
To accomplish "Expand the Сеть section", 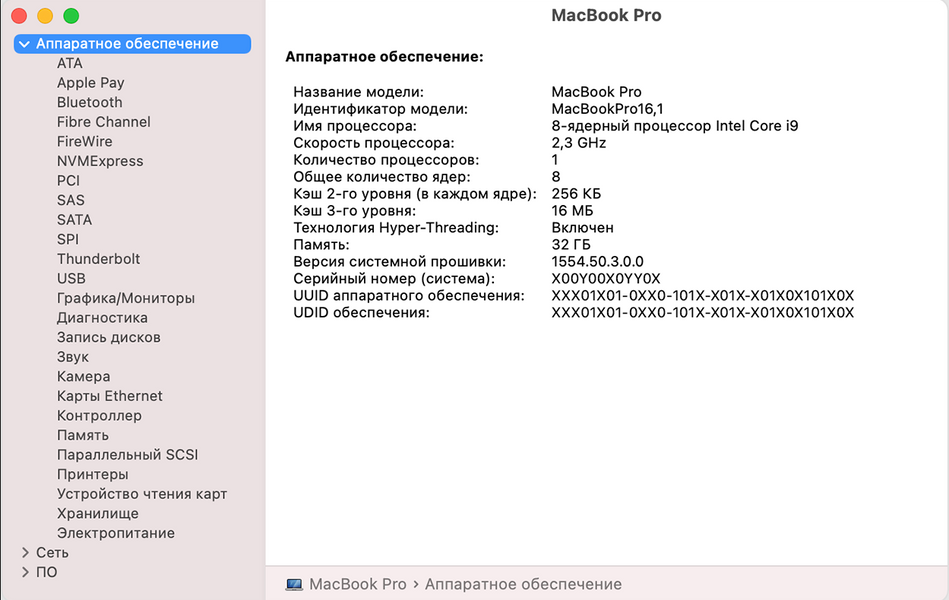I will (25, 553).
